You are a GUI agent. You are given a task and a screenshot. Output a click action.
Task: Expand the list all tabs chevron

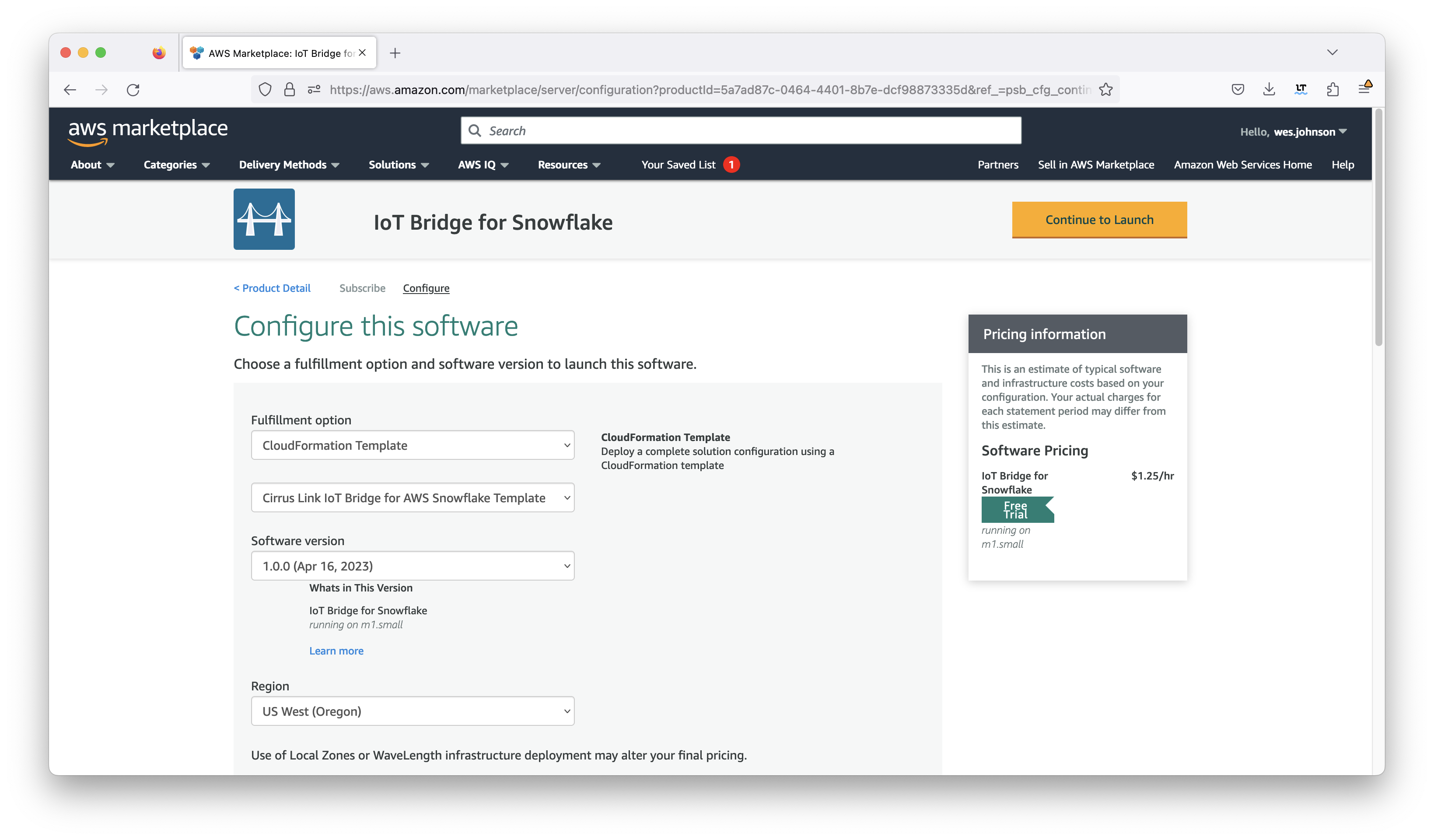1332,52
